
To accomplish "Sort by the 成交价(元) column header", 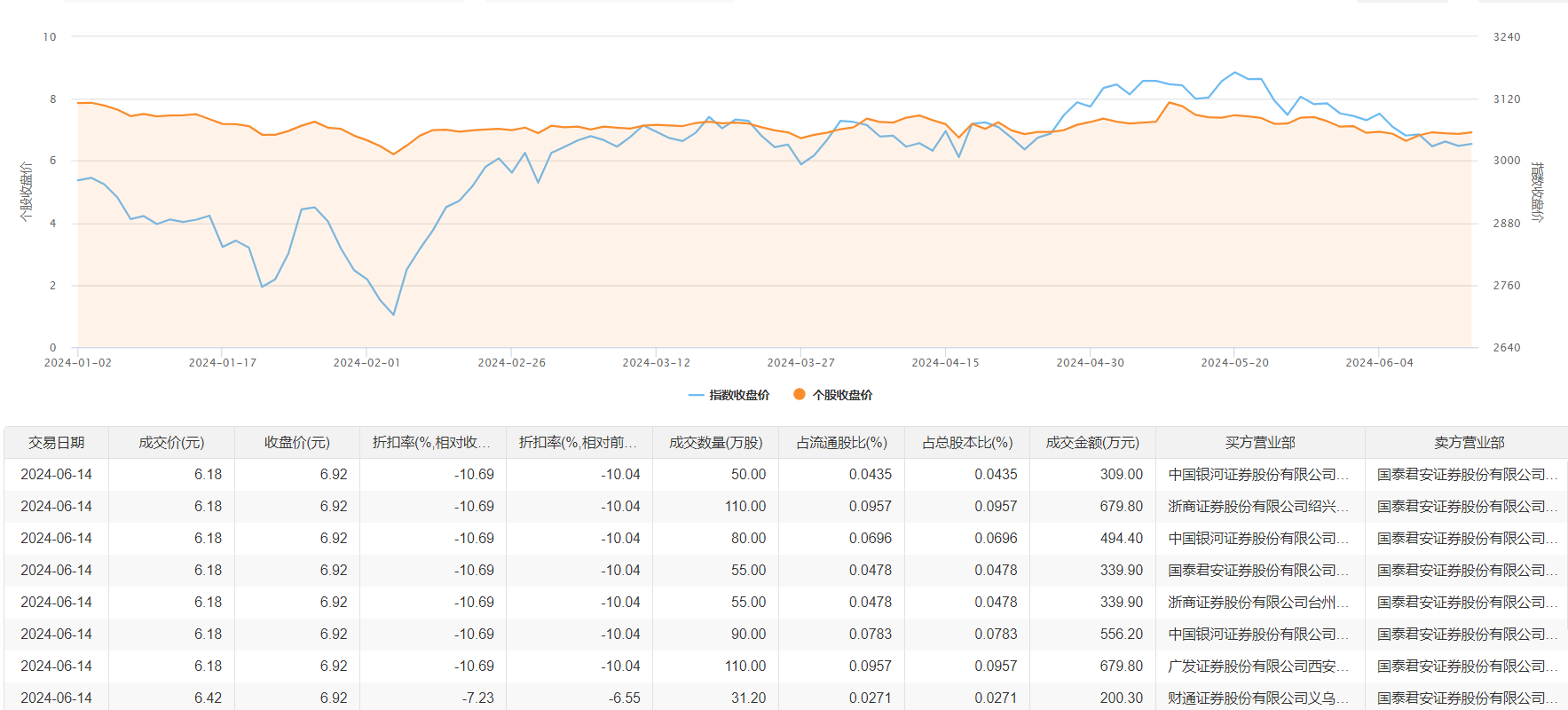I will pos(171,442).
